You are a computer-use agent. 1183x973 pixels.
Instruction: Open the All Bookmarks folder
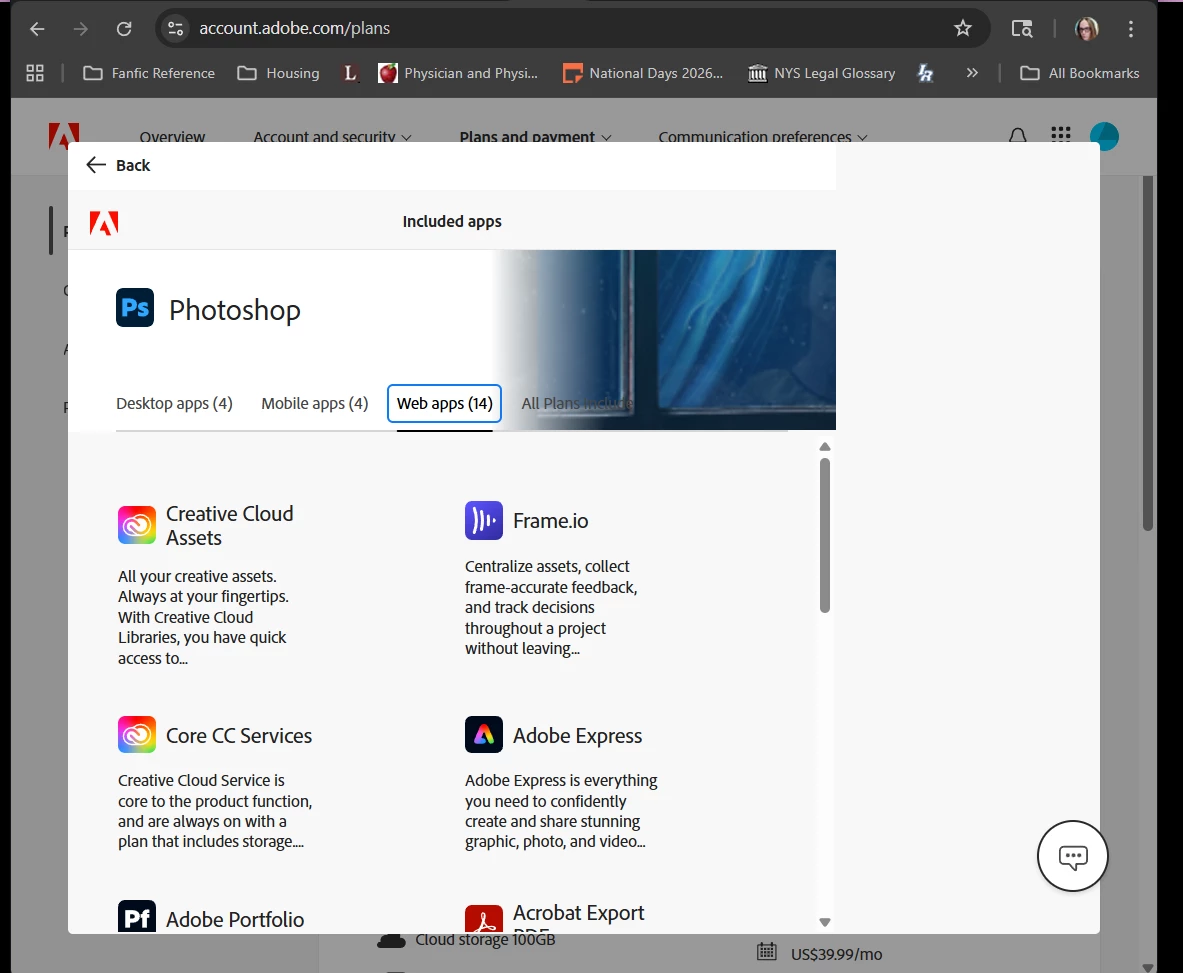[x=1080, y=73]
